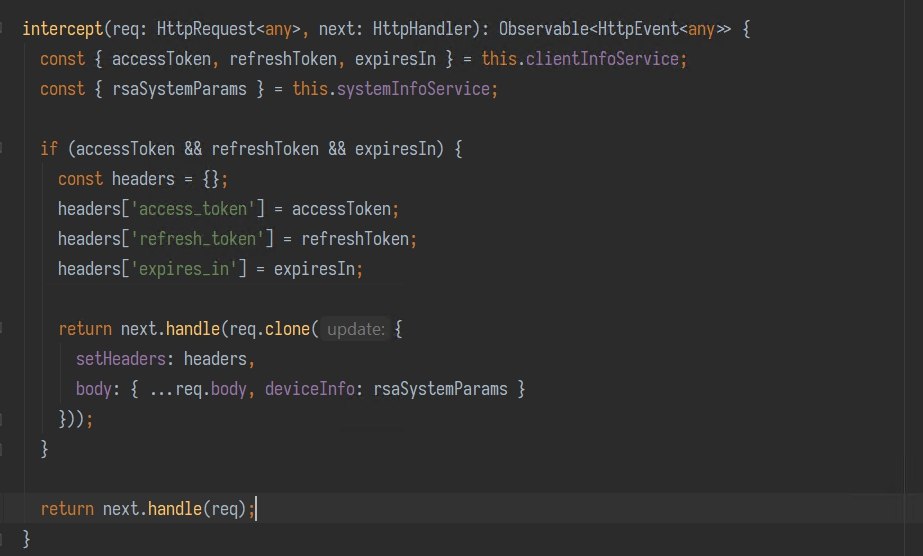The image size is (923, 556).
Task: Click "handle" in the final return line
Action: (x=175, y=509)
